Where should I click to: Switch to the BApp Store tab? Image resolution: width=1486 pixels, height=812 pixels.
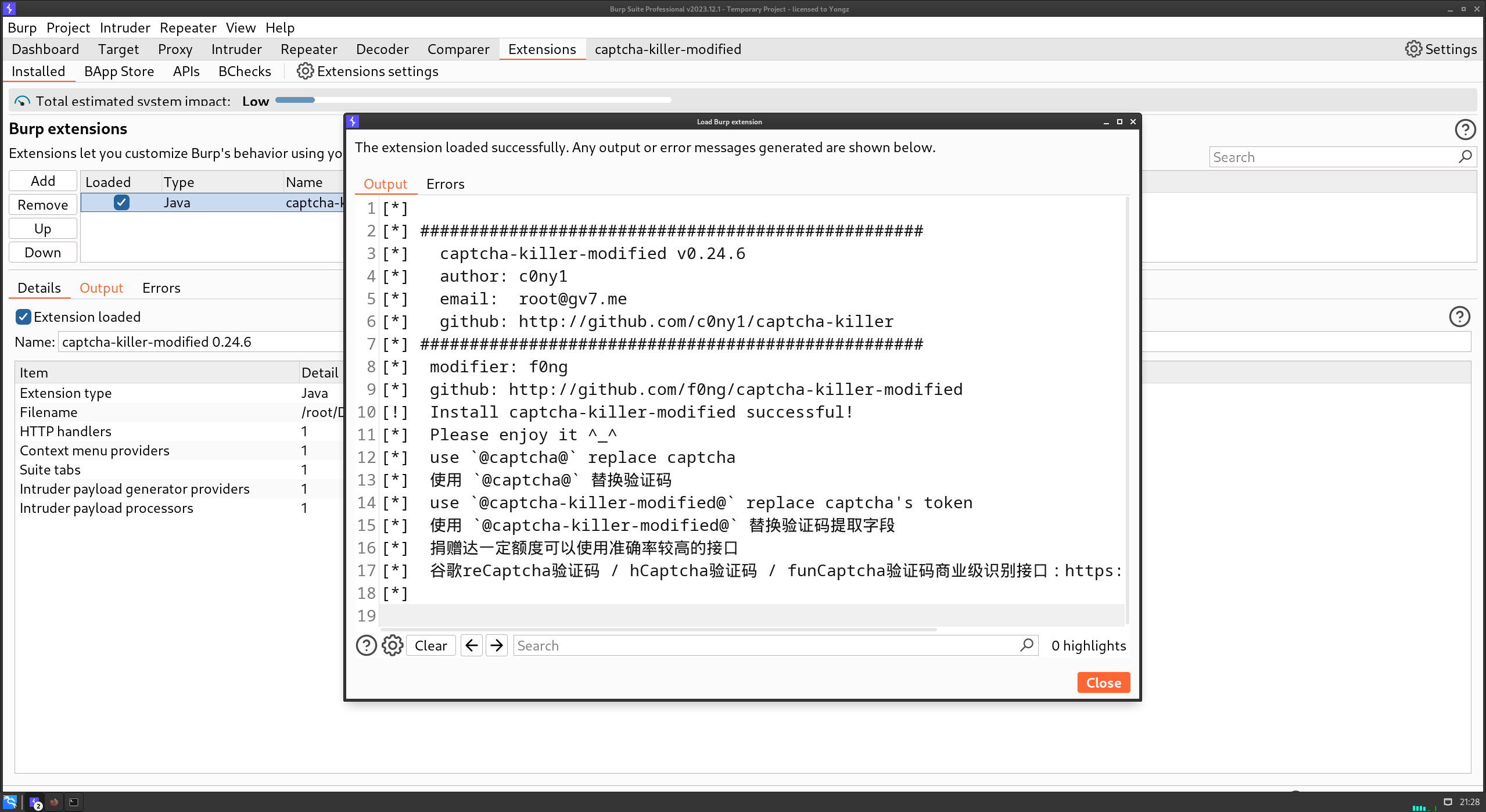119,71
